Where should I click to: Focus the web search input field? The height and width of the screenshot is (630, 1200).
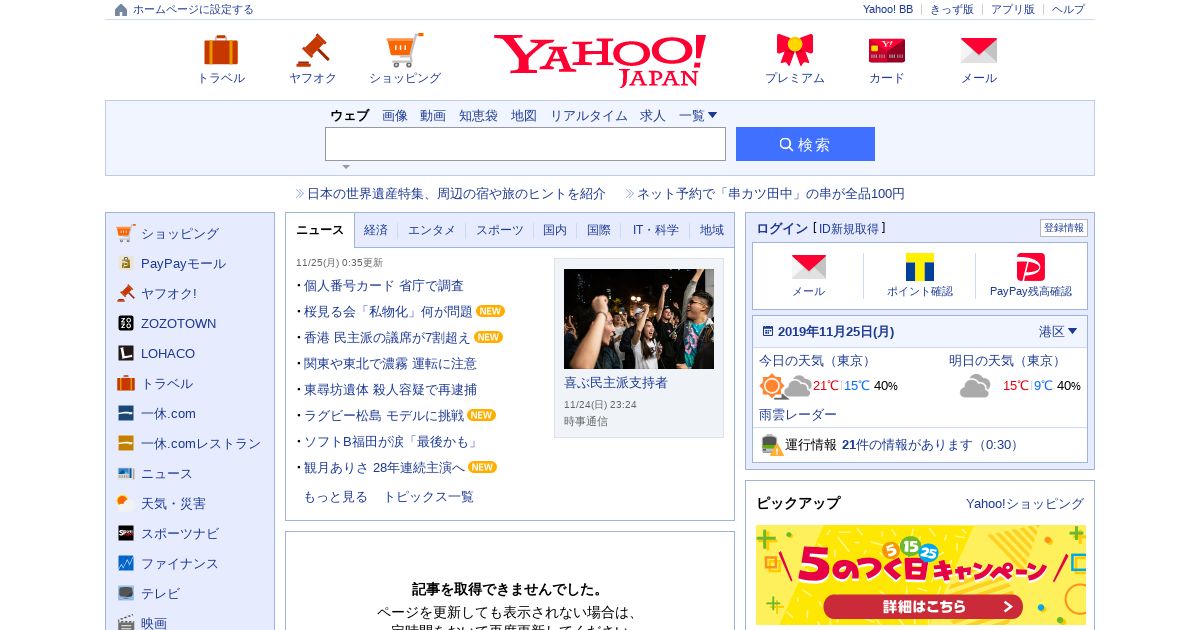525,144
